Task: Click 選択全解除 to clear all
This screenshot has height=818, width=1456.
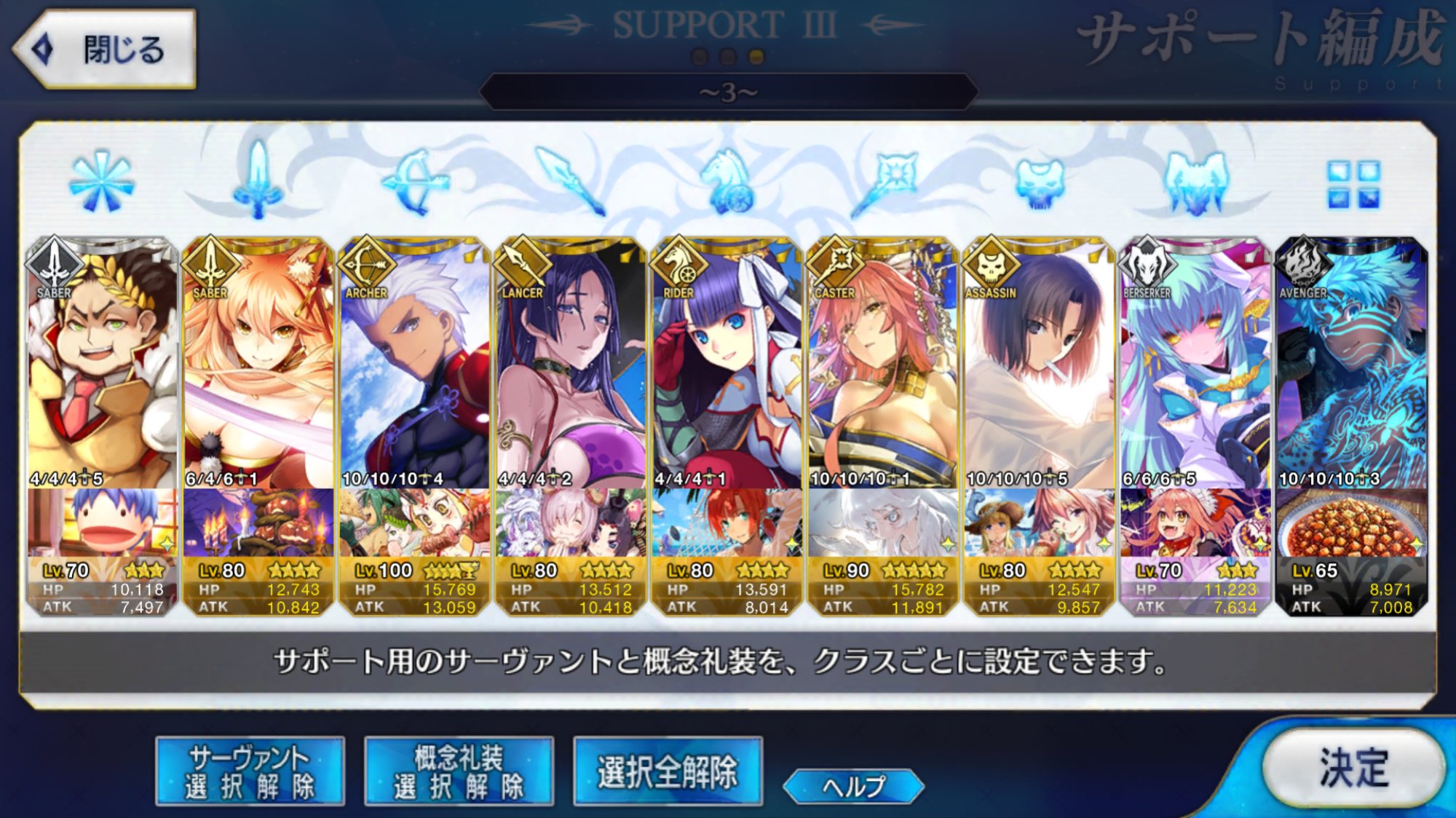Action: [x=668, y=771]
